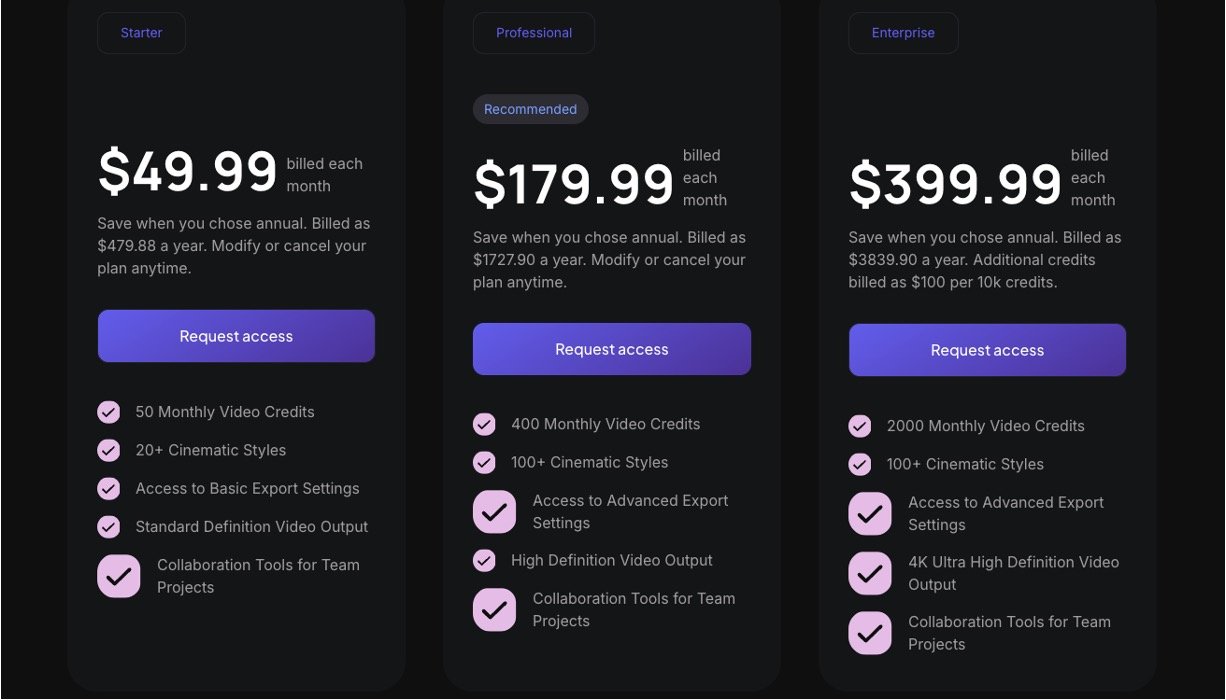The width and height of the screenshot is (1226, 700).
Task: Click checkmark beside 2000 Monthly Video Credits
Action: pos(860,426)
